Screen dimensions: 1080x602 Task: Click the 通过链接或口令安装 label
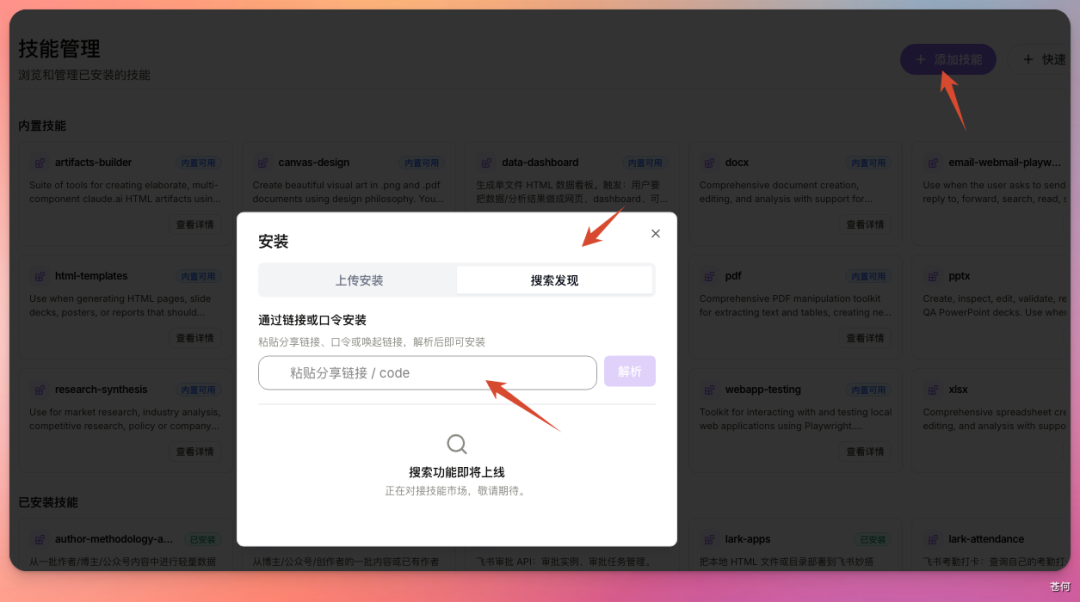(312, 320)
